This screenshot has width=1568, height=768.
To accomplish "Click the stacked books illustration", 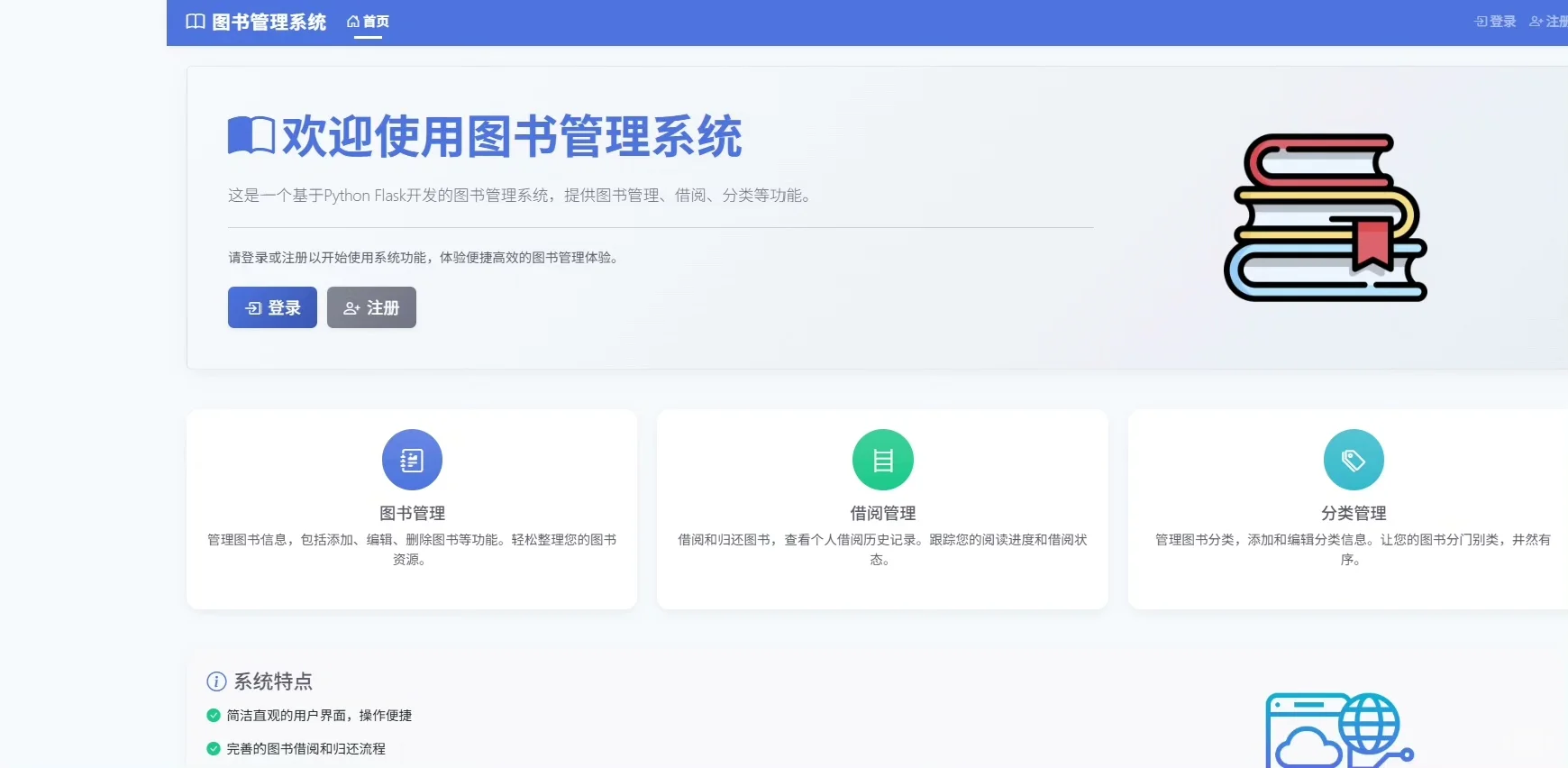I will click(x=1325, y=217).
